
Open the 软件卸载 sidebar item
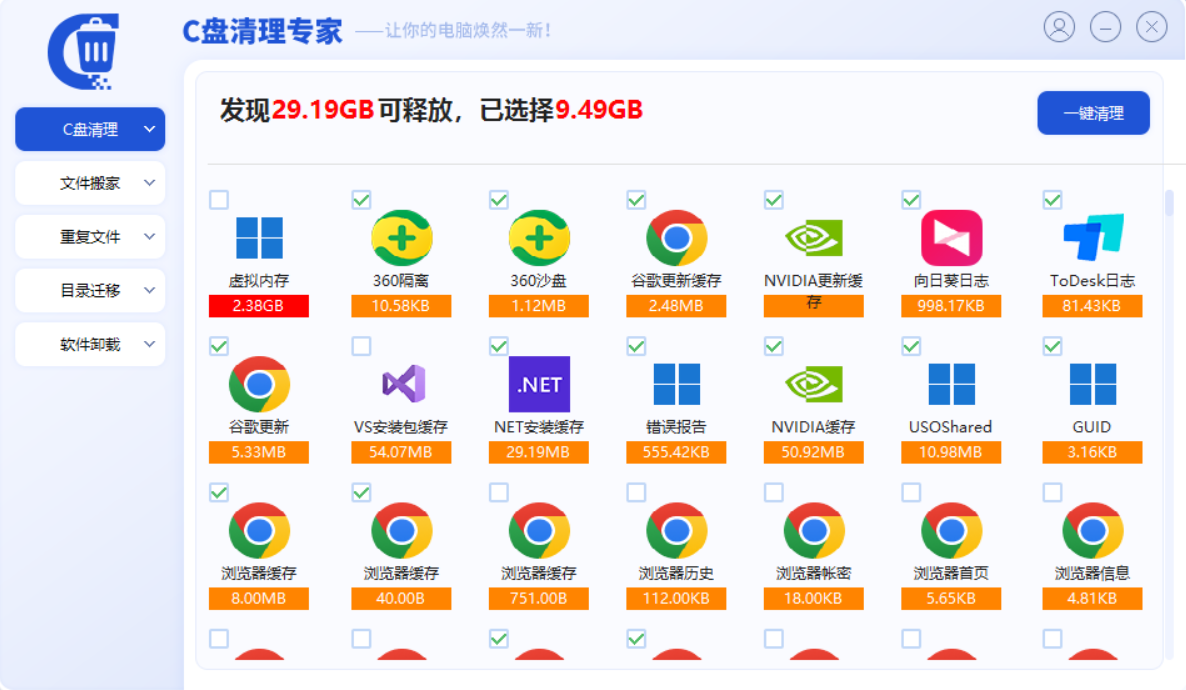click(x=90, y=344)
